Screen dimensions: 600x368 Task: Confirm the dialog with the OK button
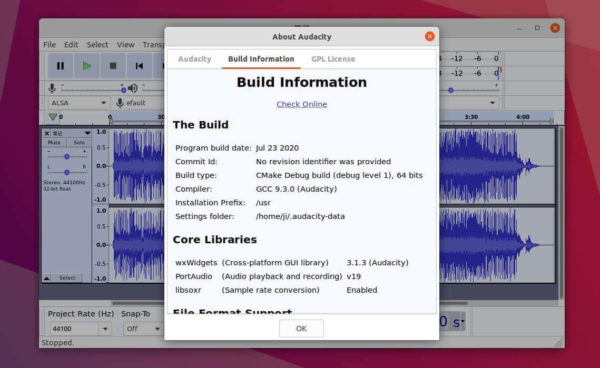[301, 329]
